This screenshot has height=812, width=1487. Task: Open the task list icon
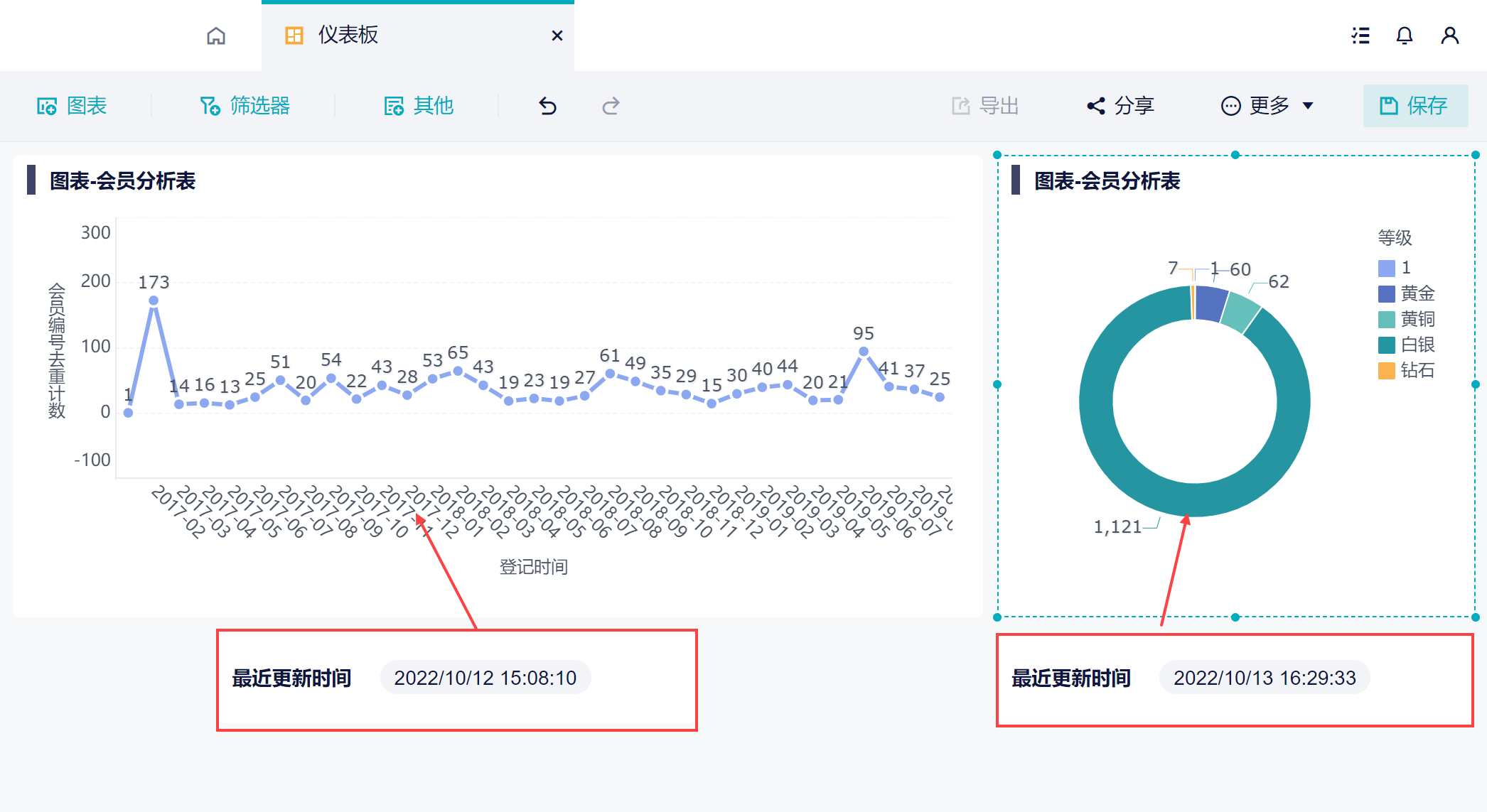[x=1360, y=36]
